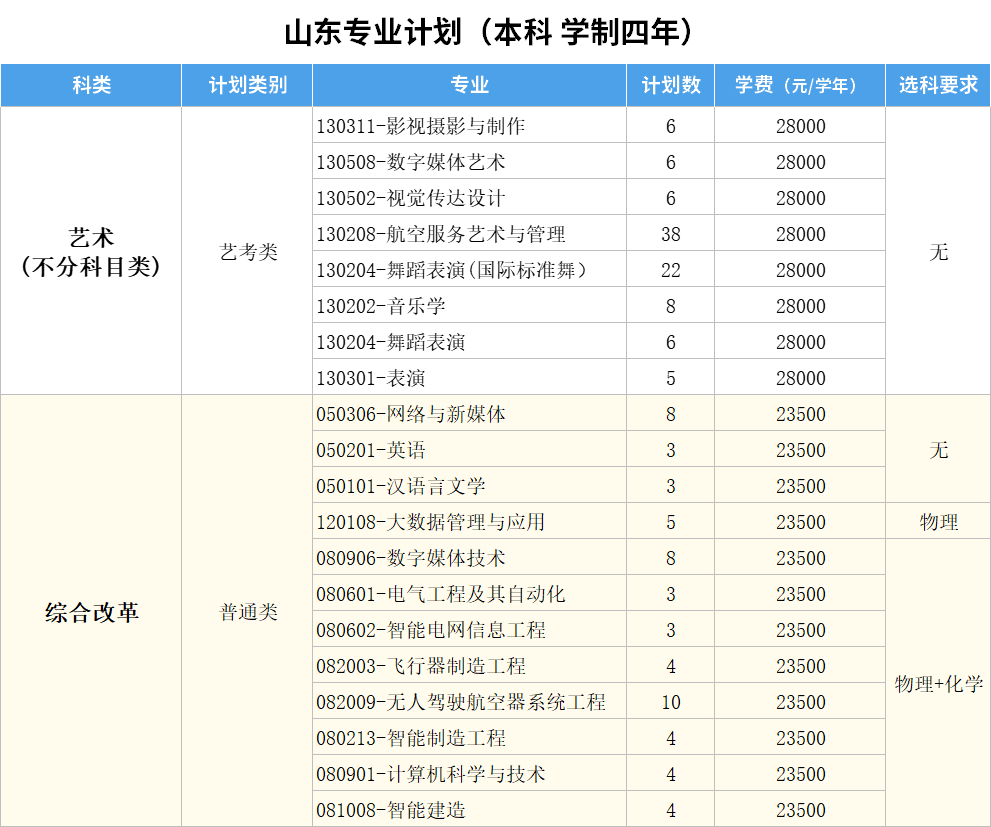Screen dimensions: 991x827
Task: Click the 科类 column header
Action: coord(91,85)
